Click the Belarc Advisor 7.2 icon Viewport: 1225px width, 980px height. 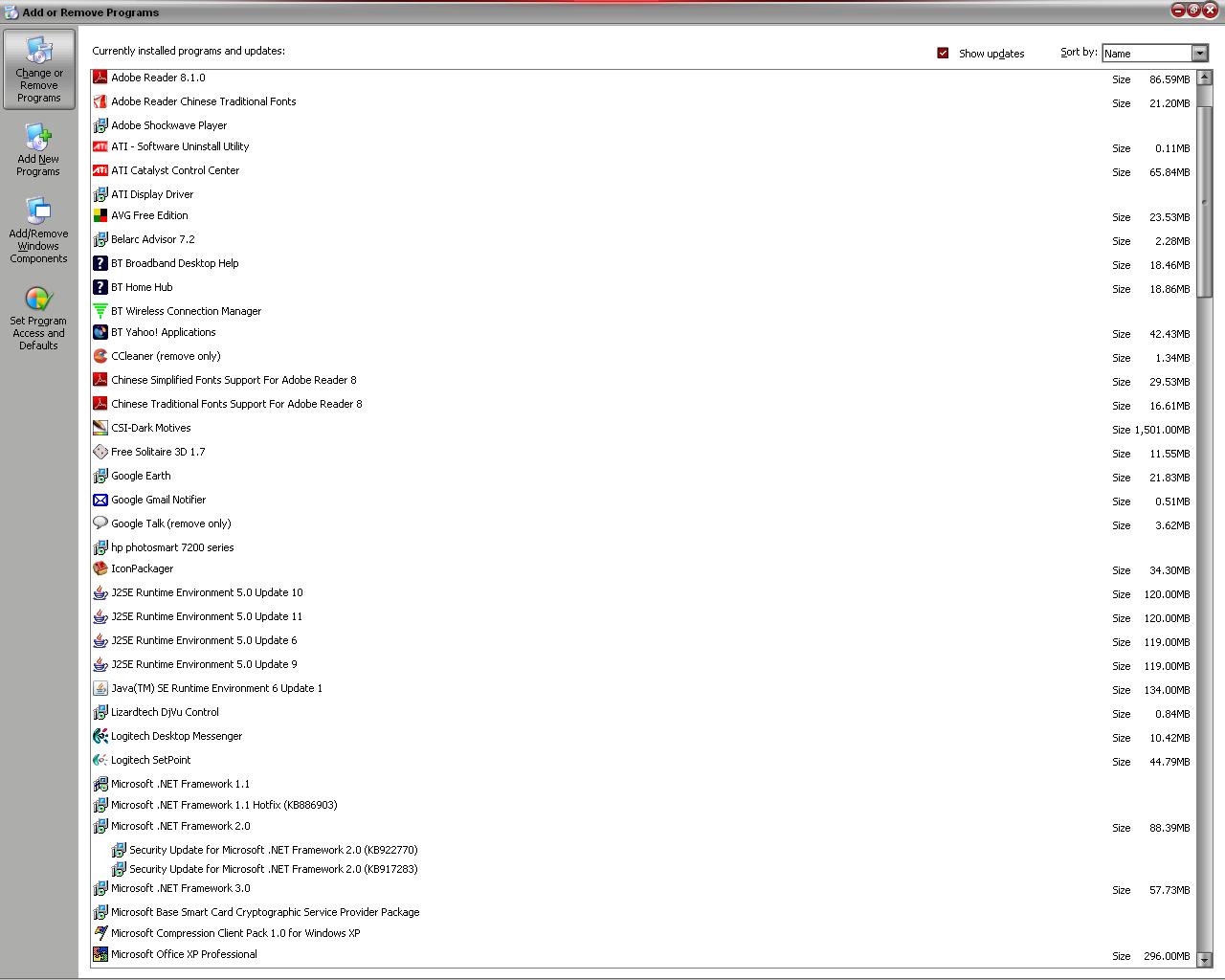point(100,239)
